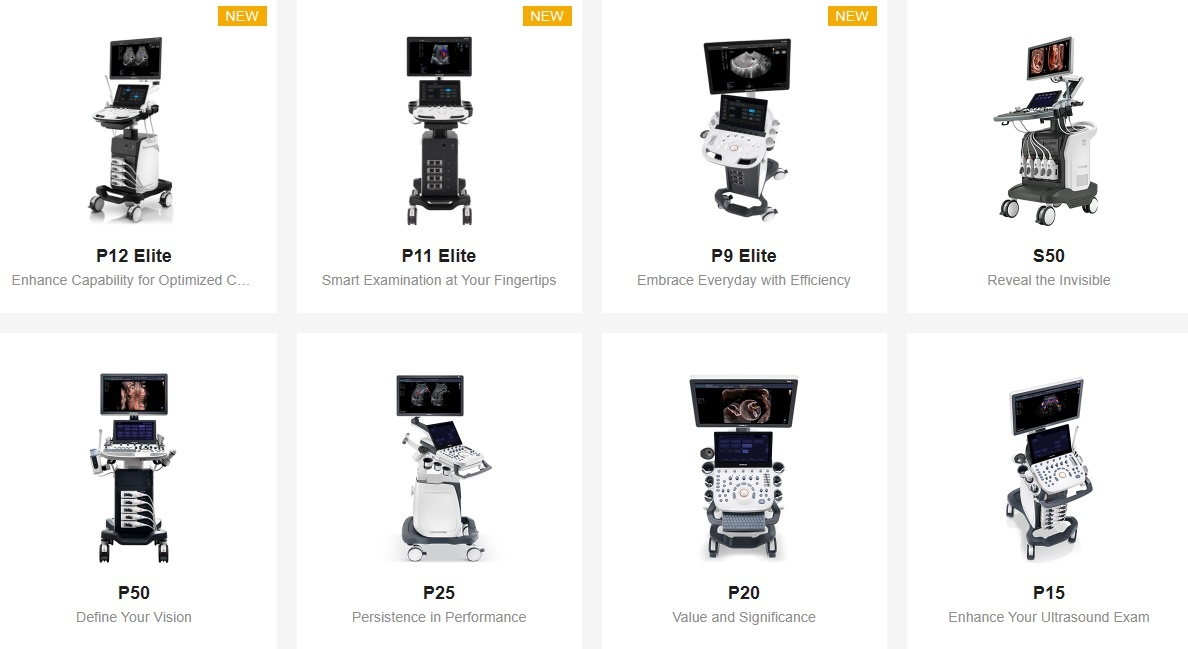This screenshot has height=649, width=1188.
Task: Open the P25 ultrasound machine image
Action: [x=440, y=467]
